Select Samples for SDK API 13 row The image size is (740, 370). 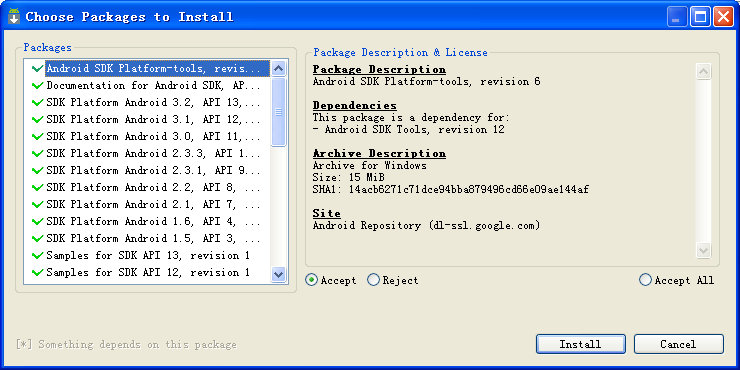147,255
